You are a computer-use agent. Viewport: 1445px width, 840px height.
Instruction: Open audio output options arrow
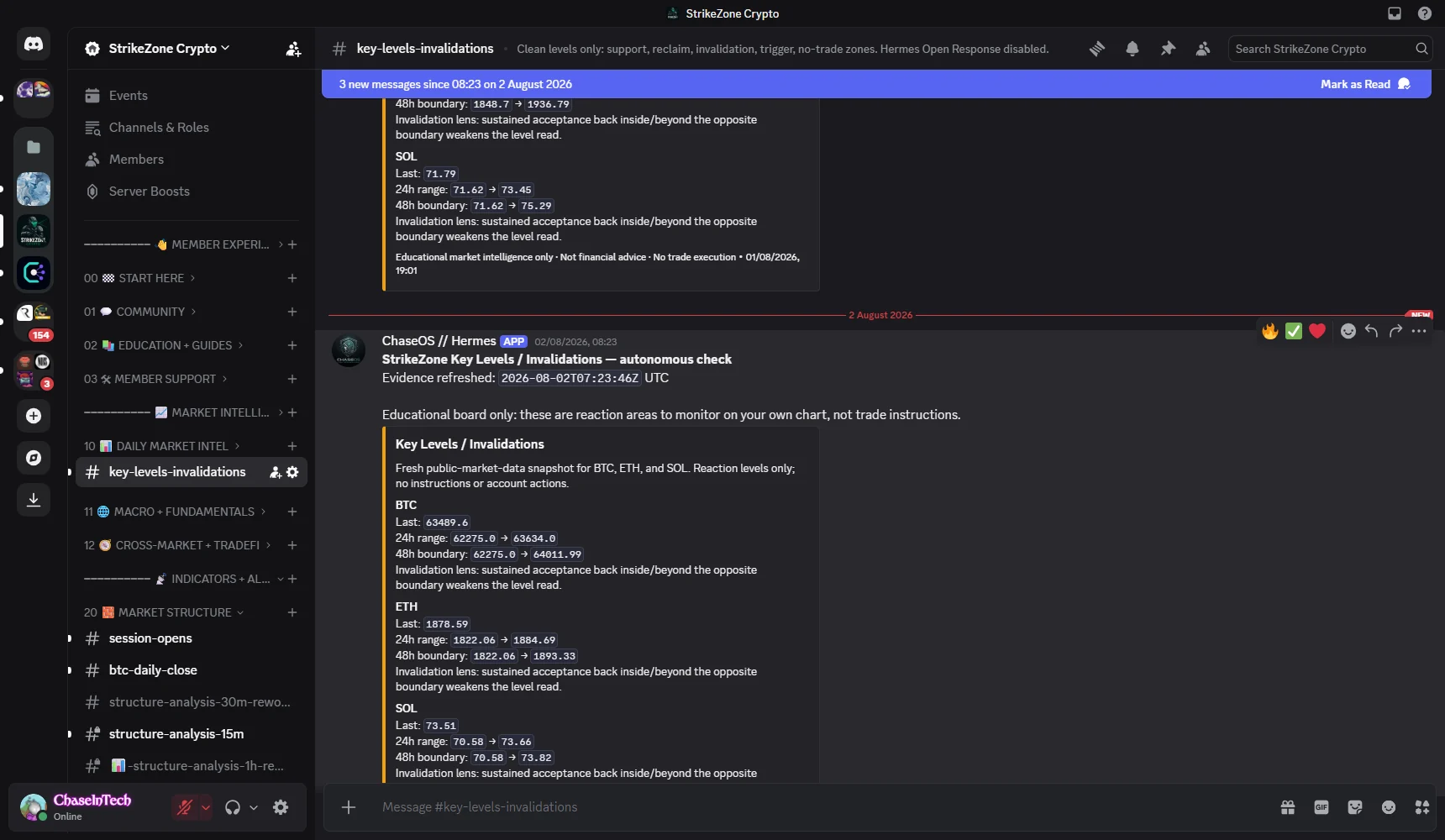(x=254, y=807)
